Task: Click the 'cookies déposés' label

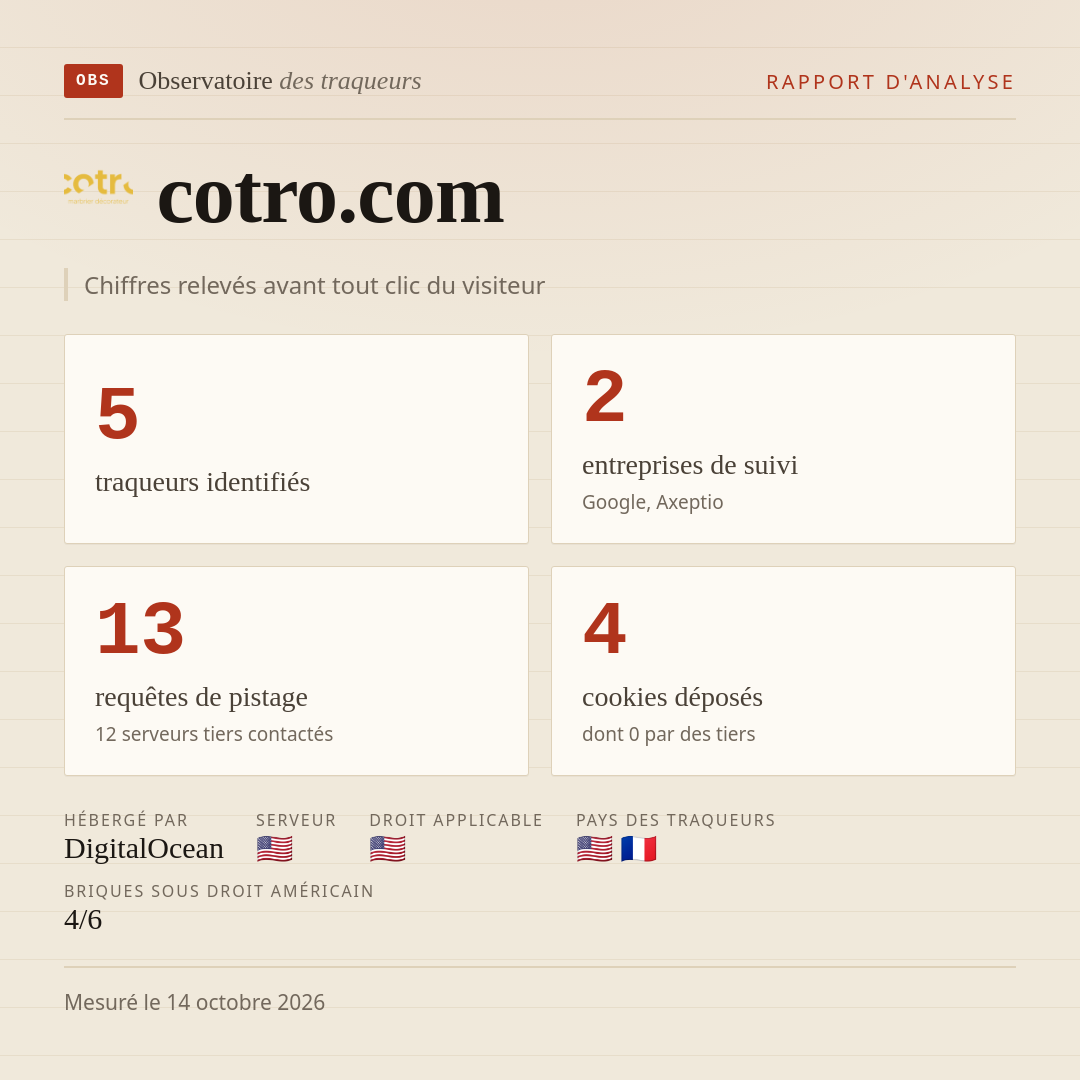Action: [672, 698]
